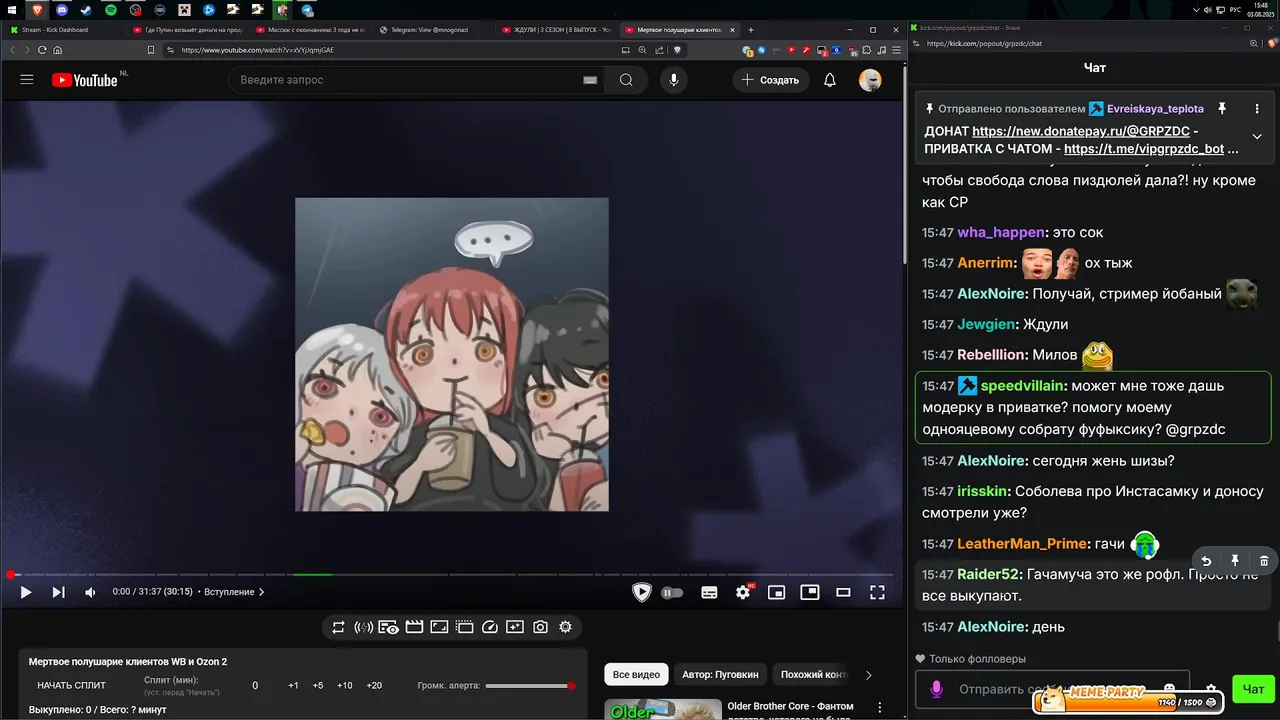The image size is (1280, 720).
Task: Add +1 minute to split
Action: coord(293,686)
